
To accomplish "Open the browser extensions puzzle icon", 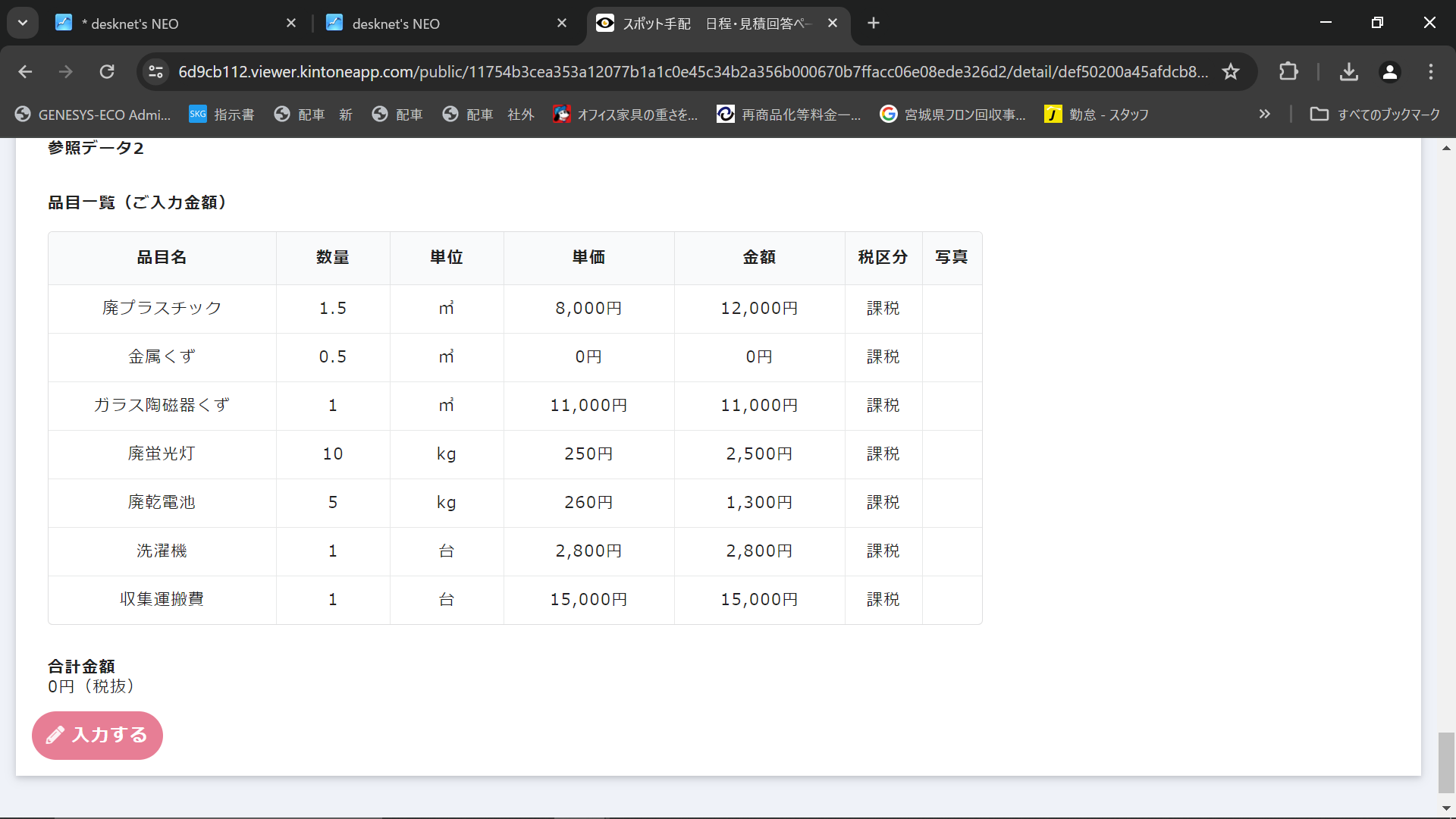I will 1288,72.
